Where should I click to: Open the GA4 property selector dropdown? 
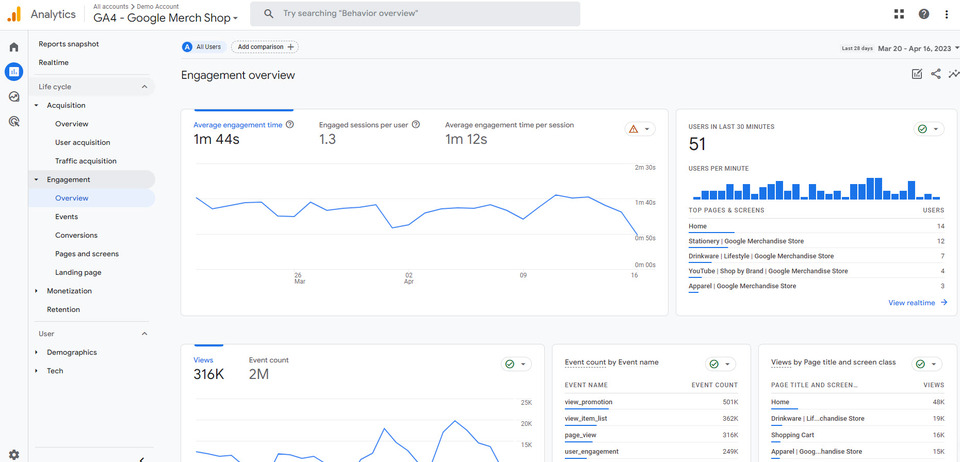coord(166,18)
